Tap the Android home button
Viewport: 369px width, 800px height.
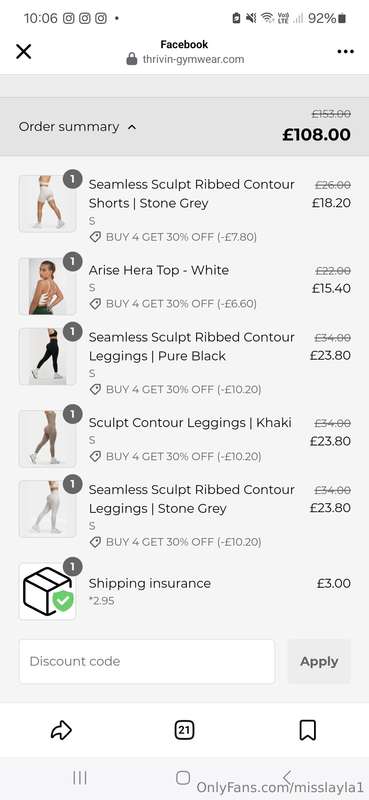(183, 778)
